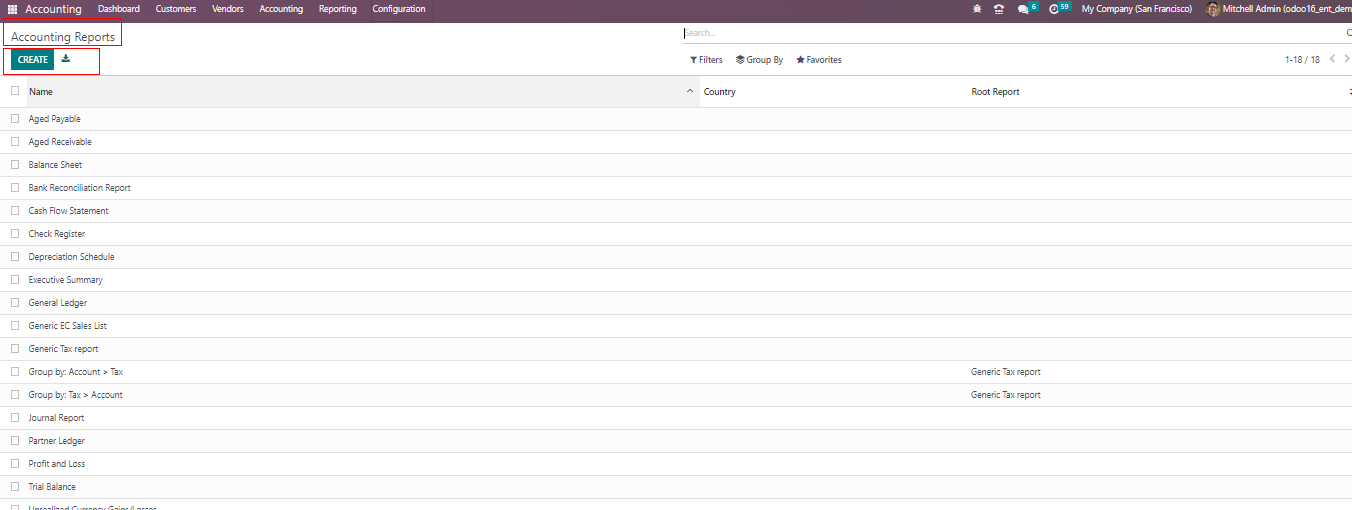This screenshot has height=510, width=1352.
Task: Open the VoIP phone icon
Action: (998, 9)
